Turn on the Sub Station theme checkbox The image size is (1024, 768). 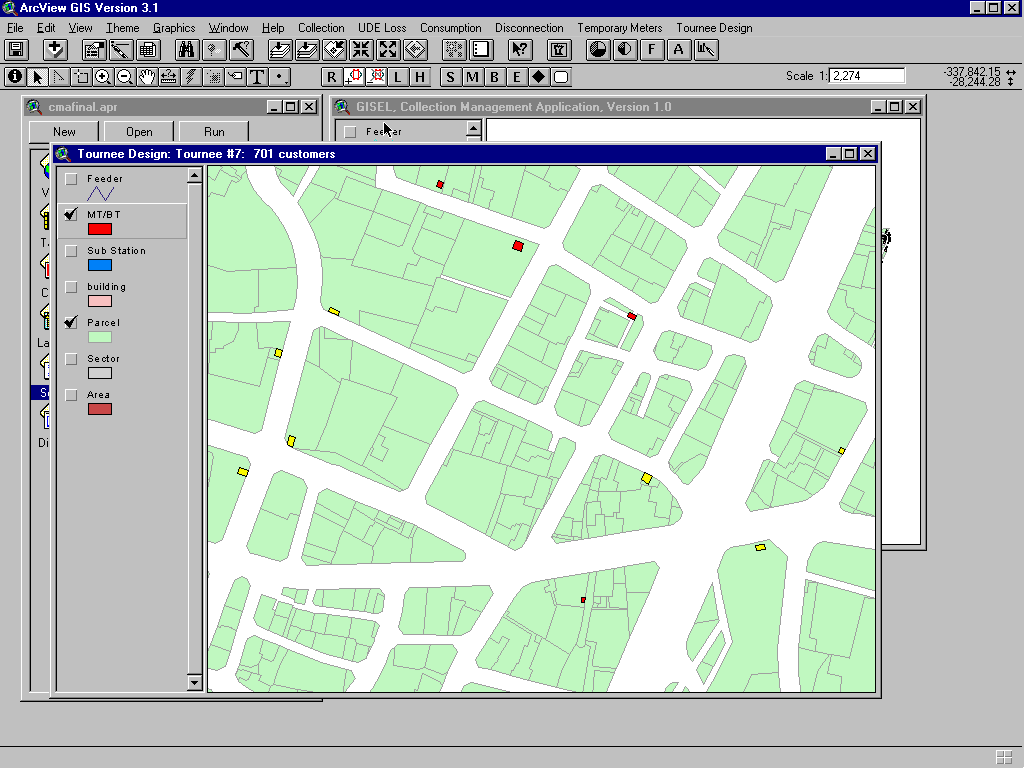tap(71, 251)
